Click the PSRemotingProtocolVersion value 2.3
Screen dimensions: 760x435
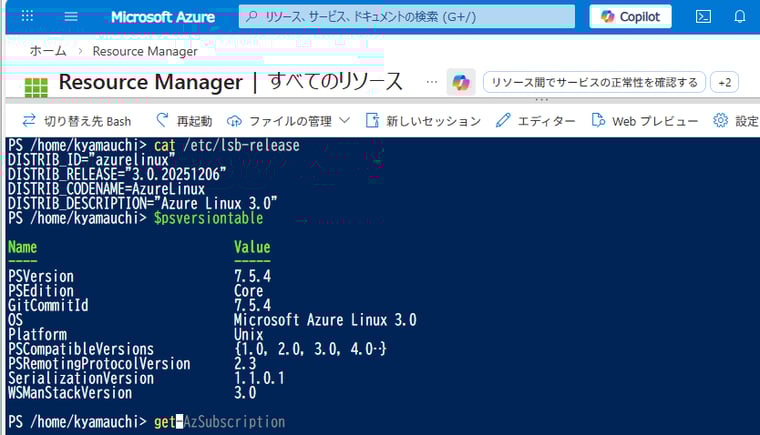(x=245, y=364)
